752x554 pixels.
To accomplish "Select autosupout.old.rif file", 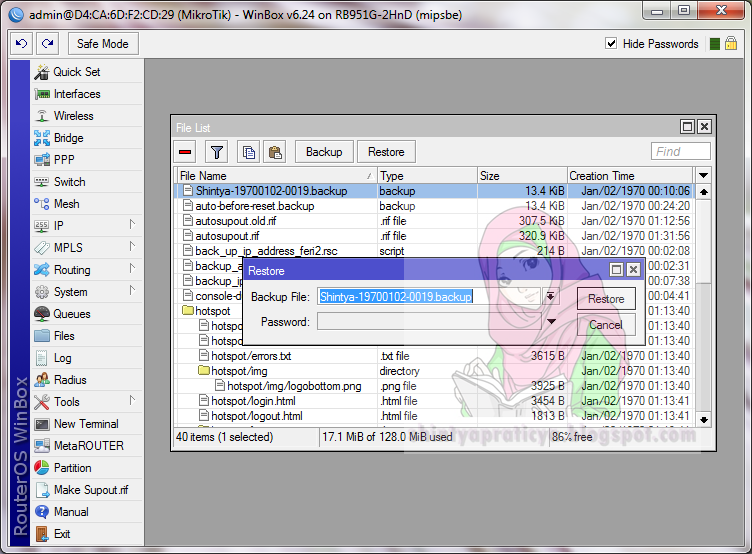I will (434, 221).
